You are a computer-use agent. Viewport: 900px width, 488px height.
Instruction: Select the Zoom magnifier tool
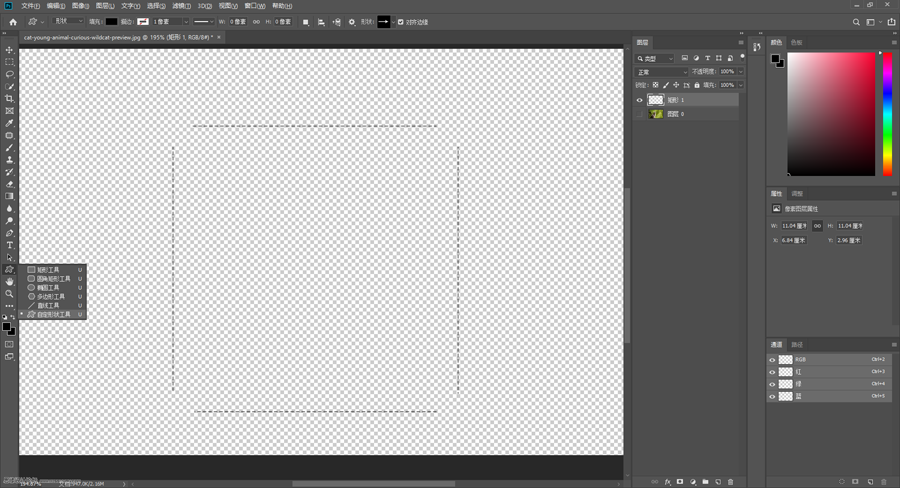(10, 294)
